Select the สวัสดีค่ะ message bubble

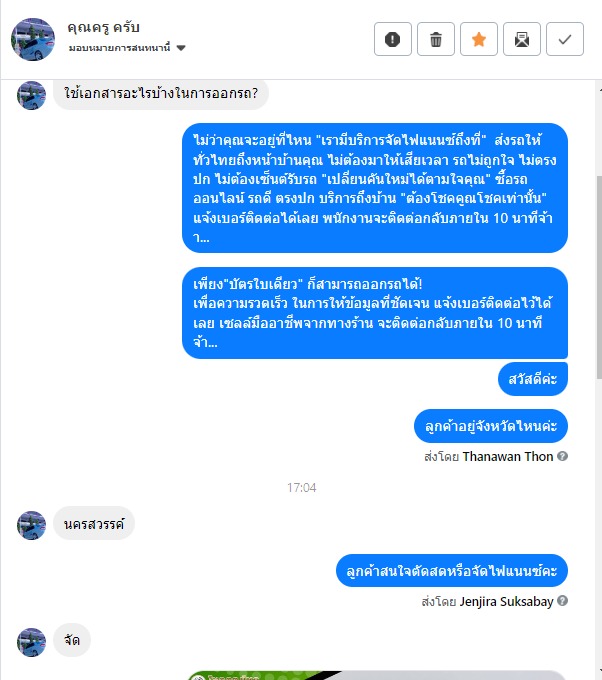click(x=533, y=379)
